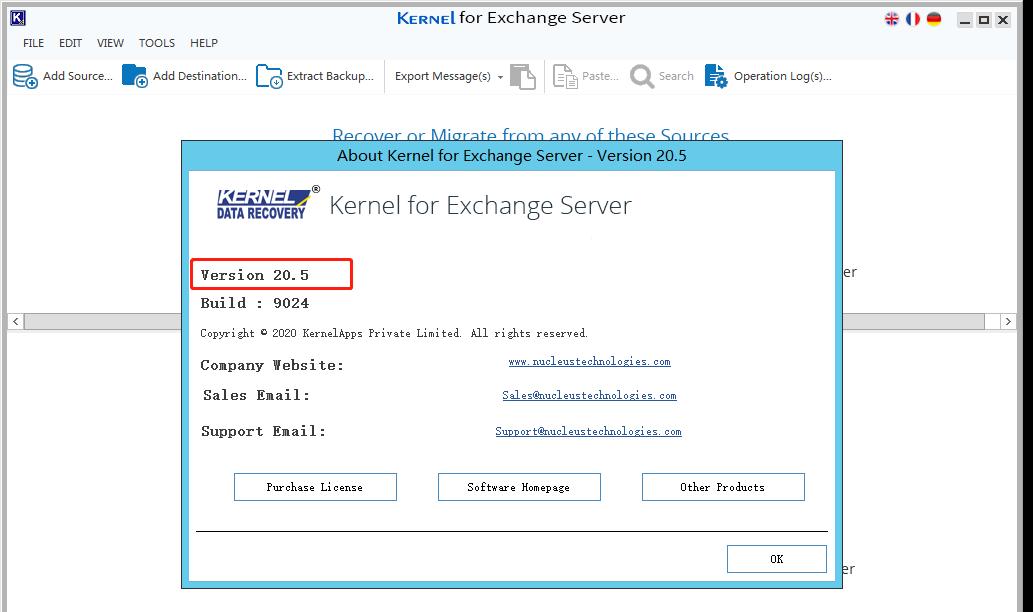Switch language using the UK flag

pos(891,19)
